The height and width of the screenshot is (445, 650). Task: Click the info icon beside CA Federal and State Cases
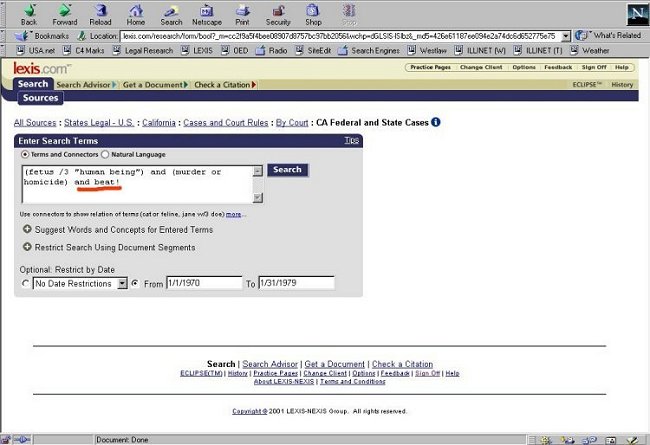(x=436, y=123)
